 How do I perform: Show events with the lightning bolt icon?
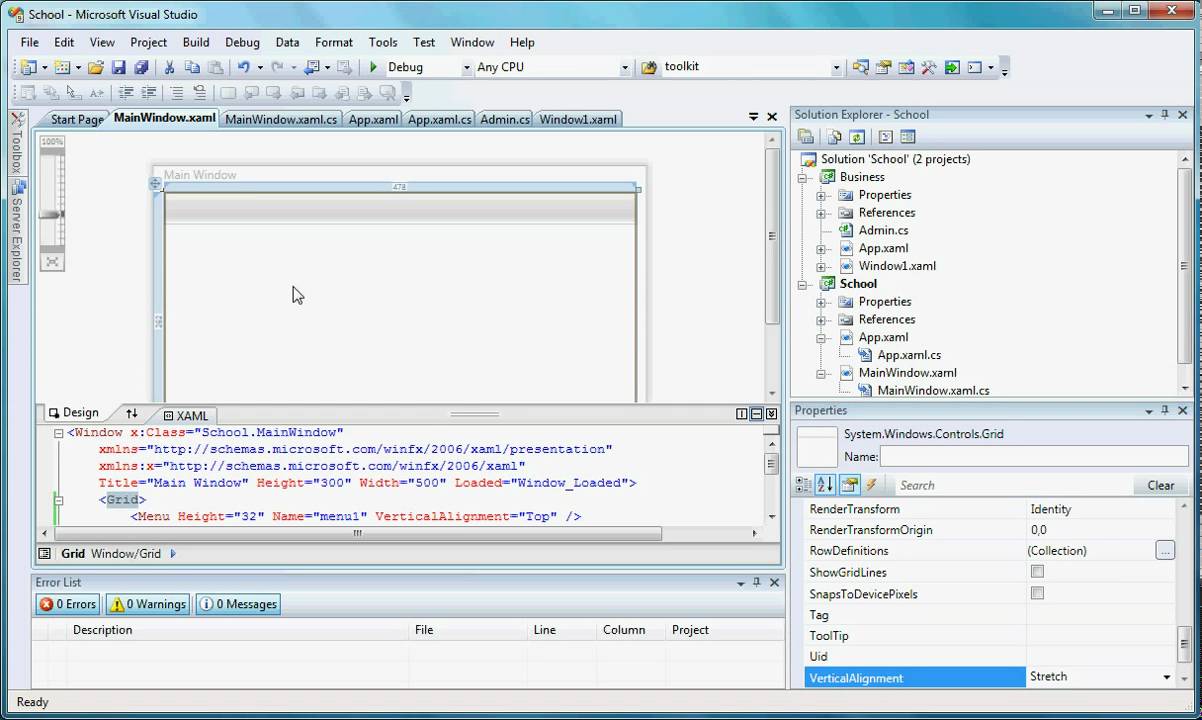(871, 485)
